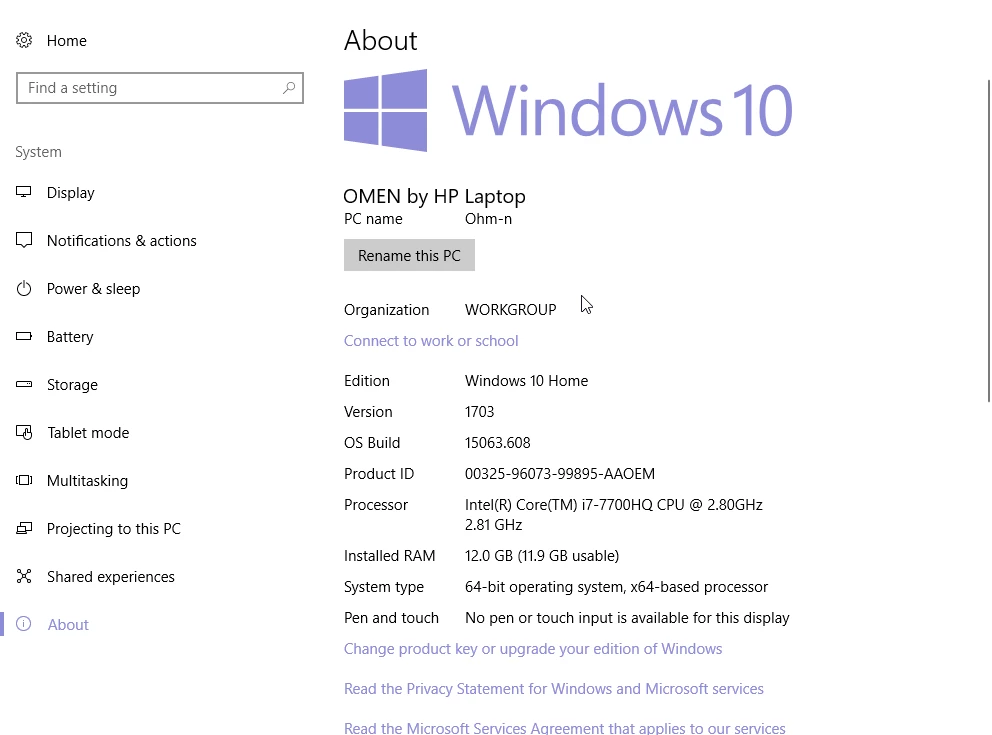Click the Multitasking icon
This screenshot has width=992, height=735.
(x=24, y=481)
